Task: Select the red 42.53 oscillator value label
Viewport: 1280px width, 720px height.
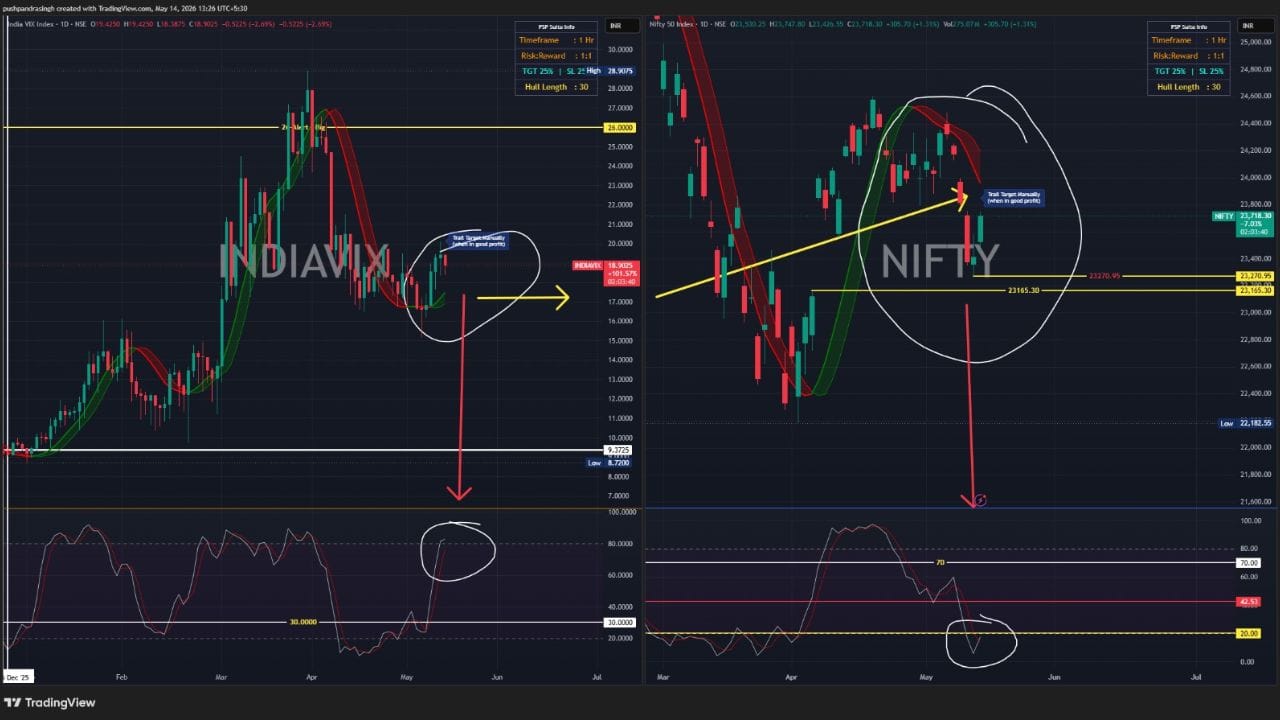Action: tap(1249, 602)
